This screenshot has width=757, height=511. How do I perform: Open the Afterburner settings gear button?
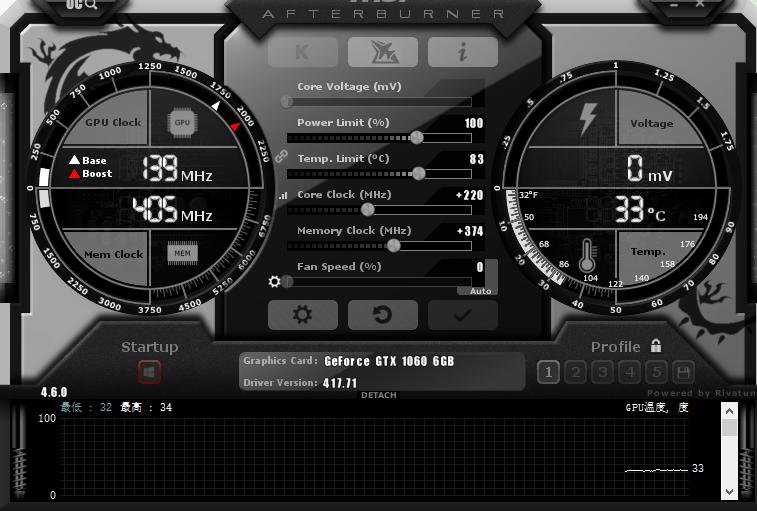pos(302,315)
